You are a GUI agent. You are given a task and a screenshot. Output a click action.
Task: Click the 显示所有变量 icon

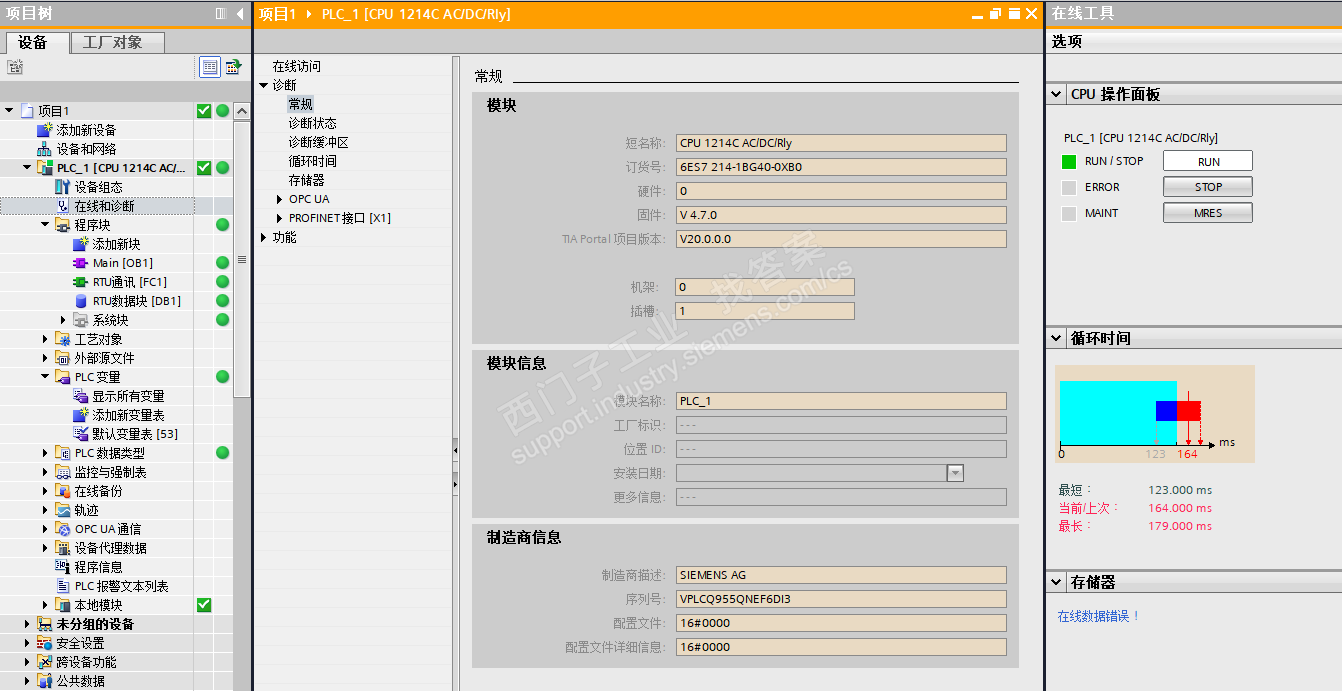[81, 396]
